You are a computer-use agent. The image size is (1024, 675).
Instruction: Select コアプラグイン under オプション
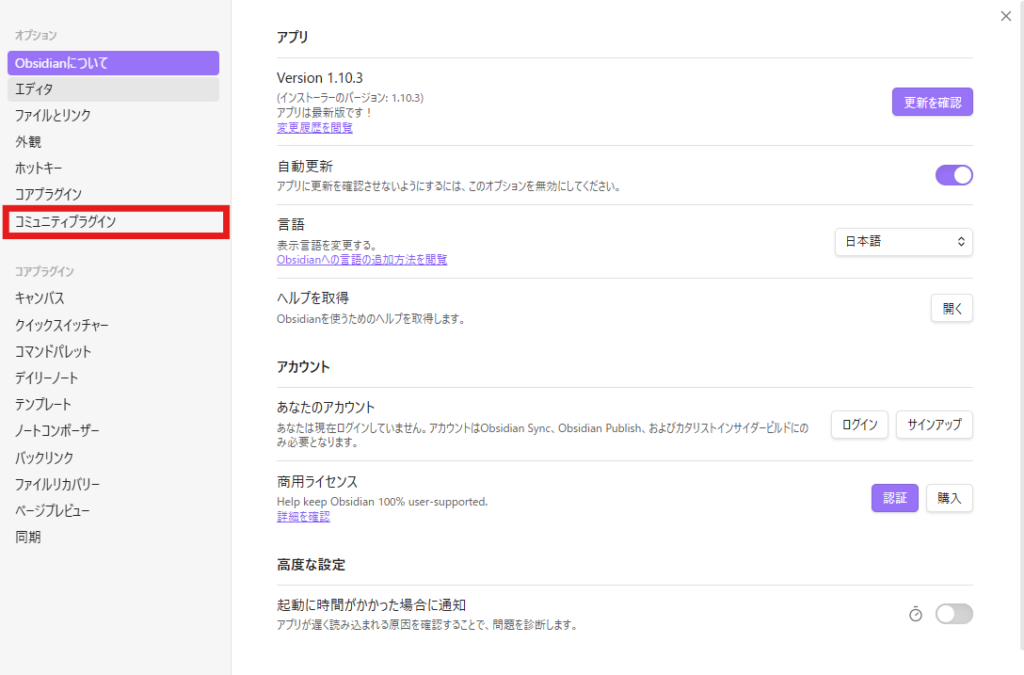pos(48,194)
